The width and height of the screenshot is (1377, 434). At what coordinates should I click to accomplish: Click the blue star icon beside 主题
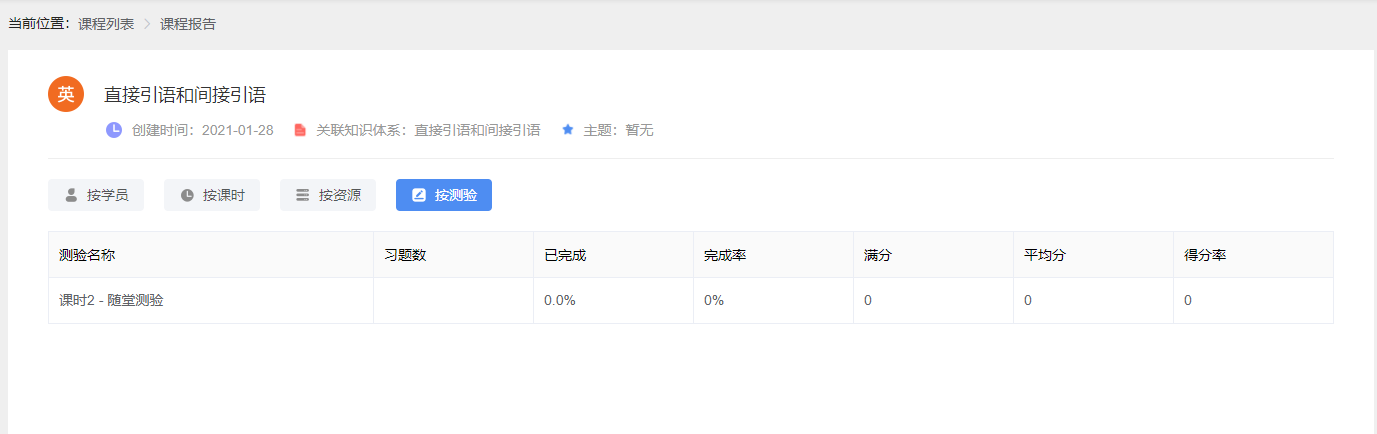pyautogui.click(x=568, y=130)
